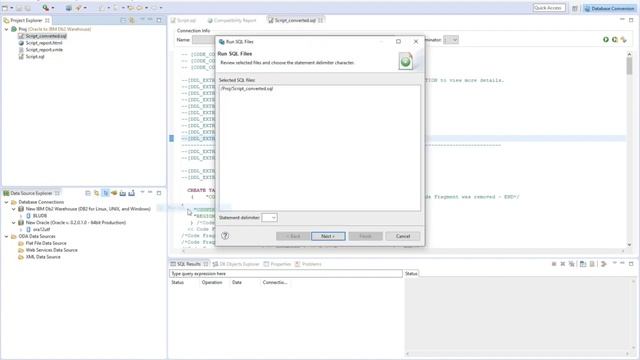Click the gray terminate icon in SQL Results toolbar
640x360 pixels.
(x=554, y=264)
